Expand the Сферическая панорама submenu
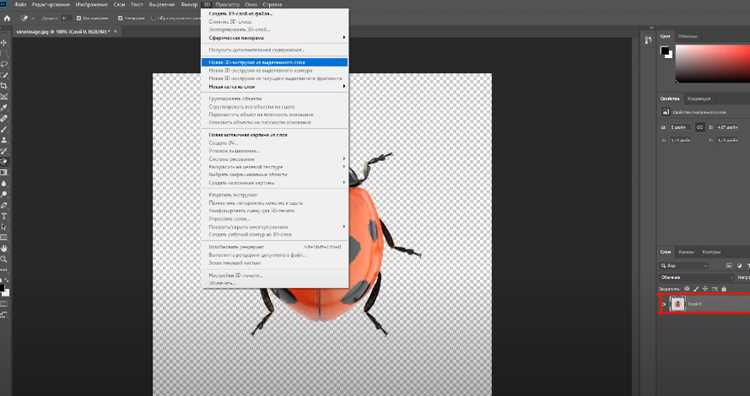 pos(276,37)
